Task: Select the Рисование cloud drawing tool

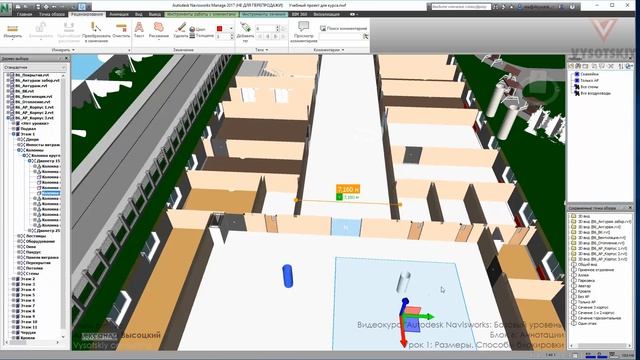Action: coord(158,31)
